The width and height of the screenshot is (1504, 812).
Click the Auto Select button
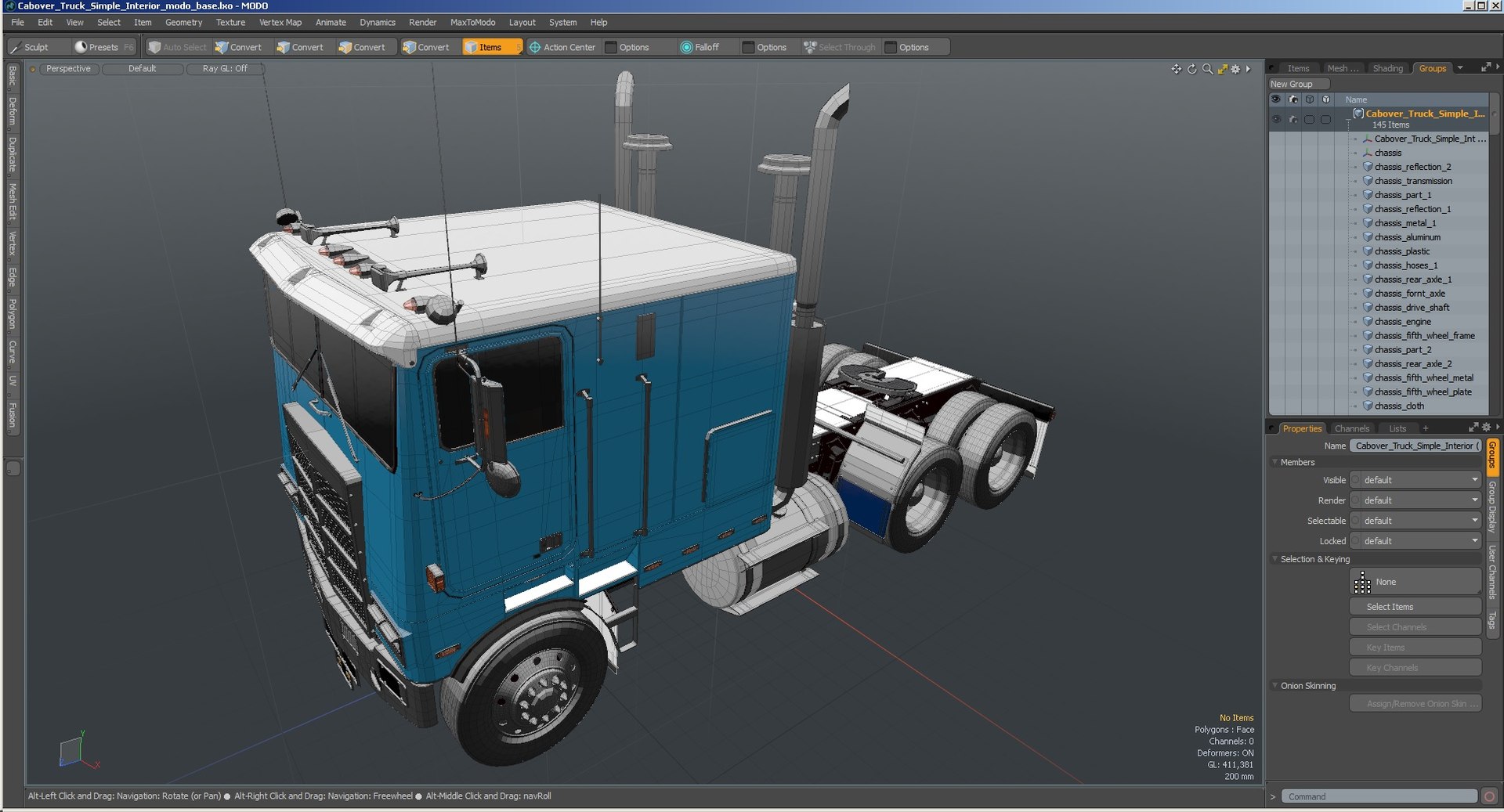tap(177, 47)
